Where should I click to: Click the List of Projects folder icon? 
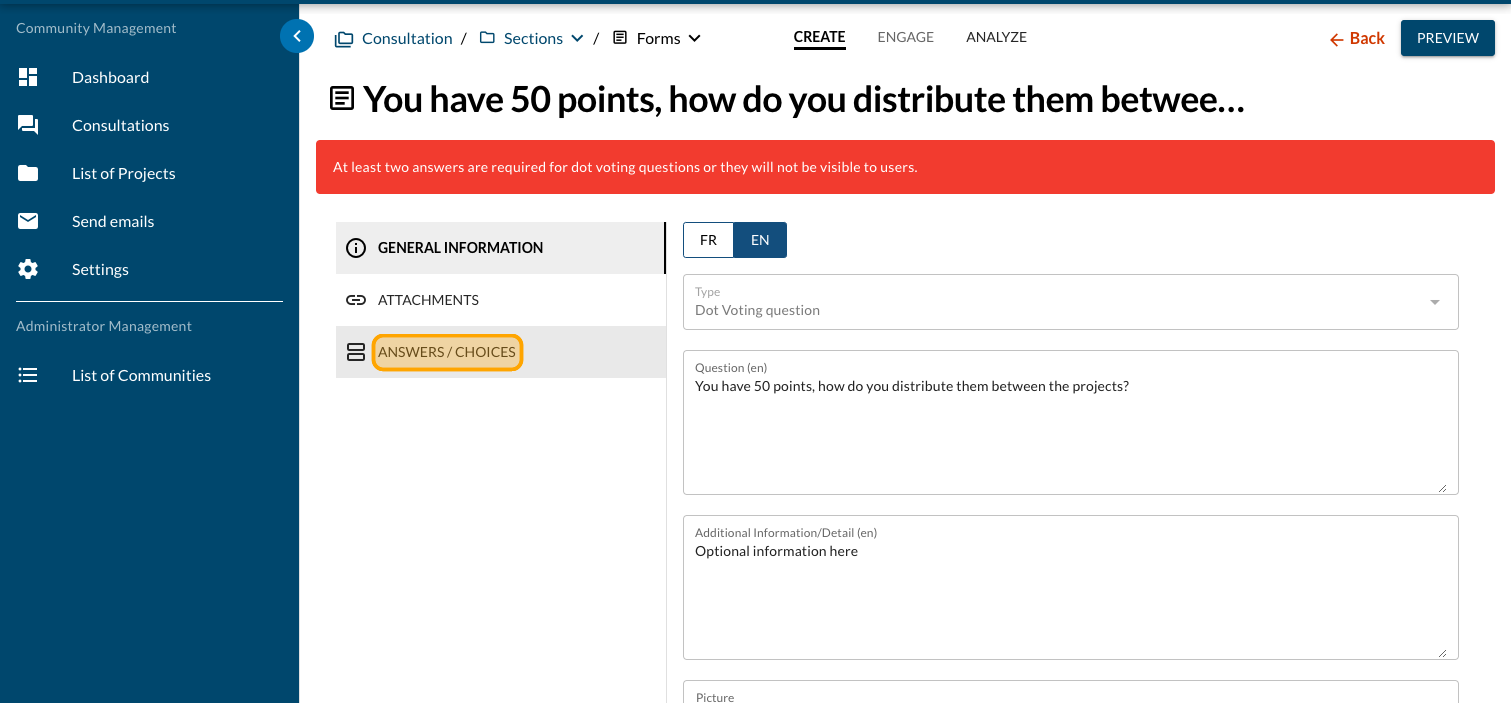point(28,173)
